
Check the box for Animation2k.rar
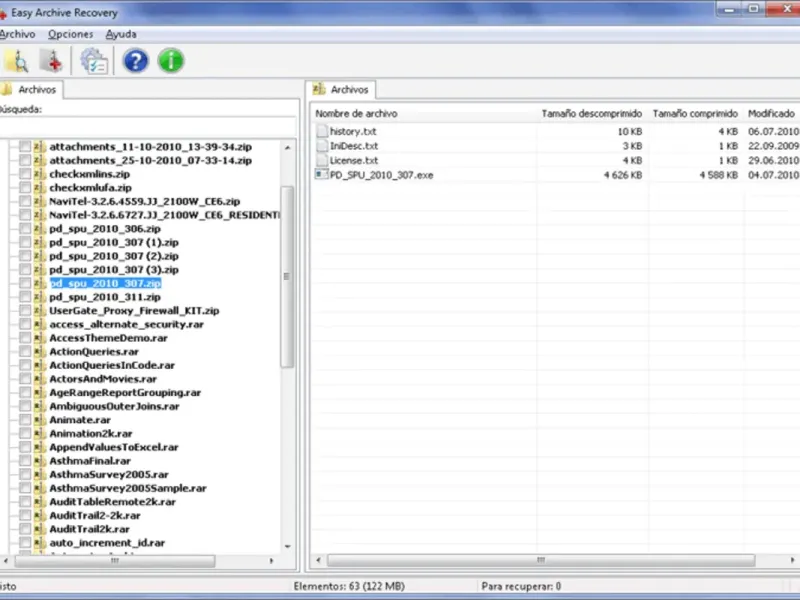tap(25, 434)
